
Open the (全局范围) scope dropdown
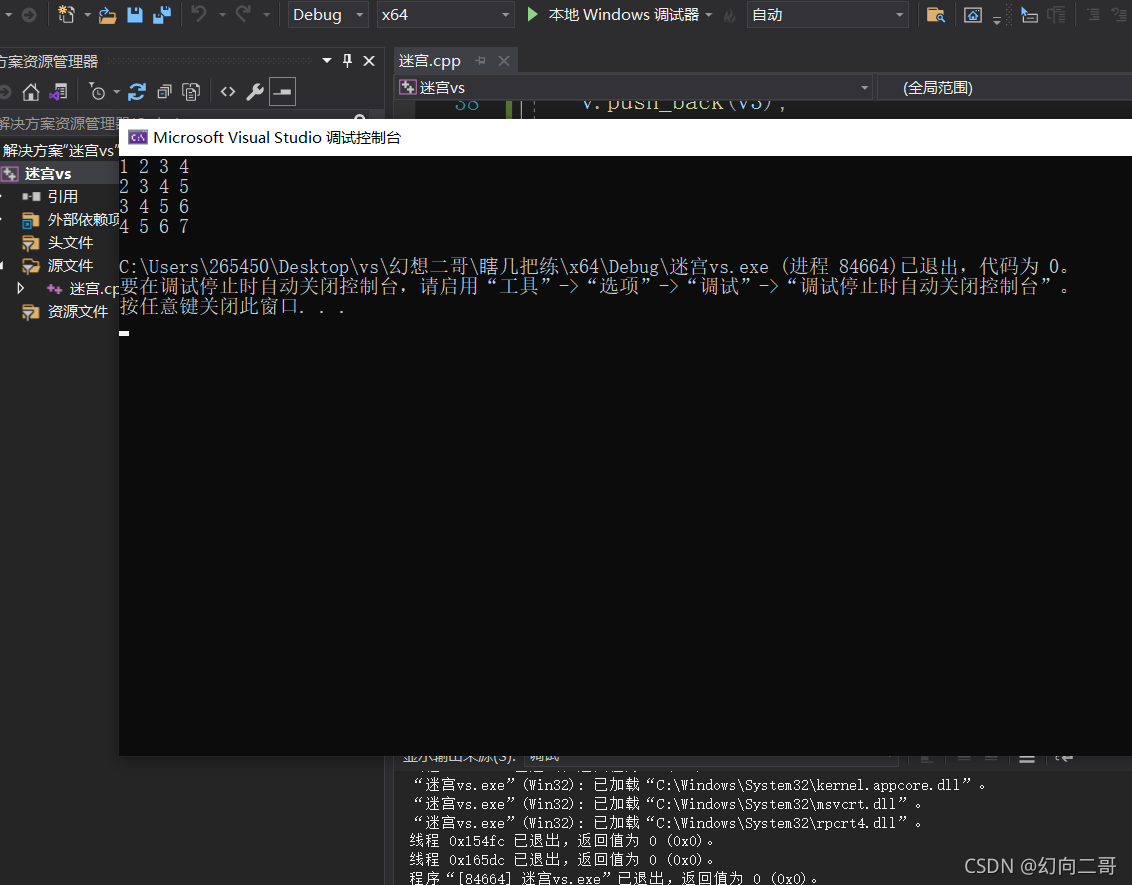click(x=1006, y=87)
